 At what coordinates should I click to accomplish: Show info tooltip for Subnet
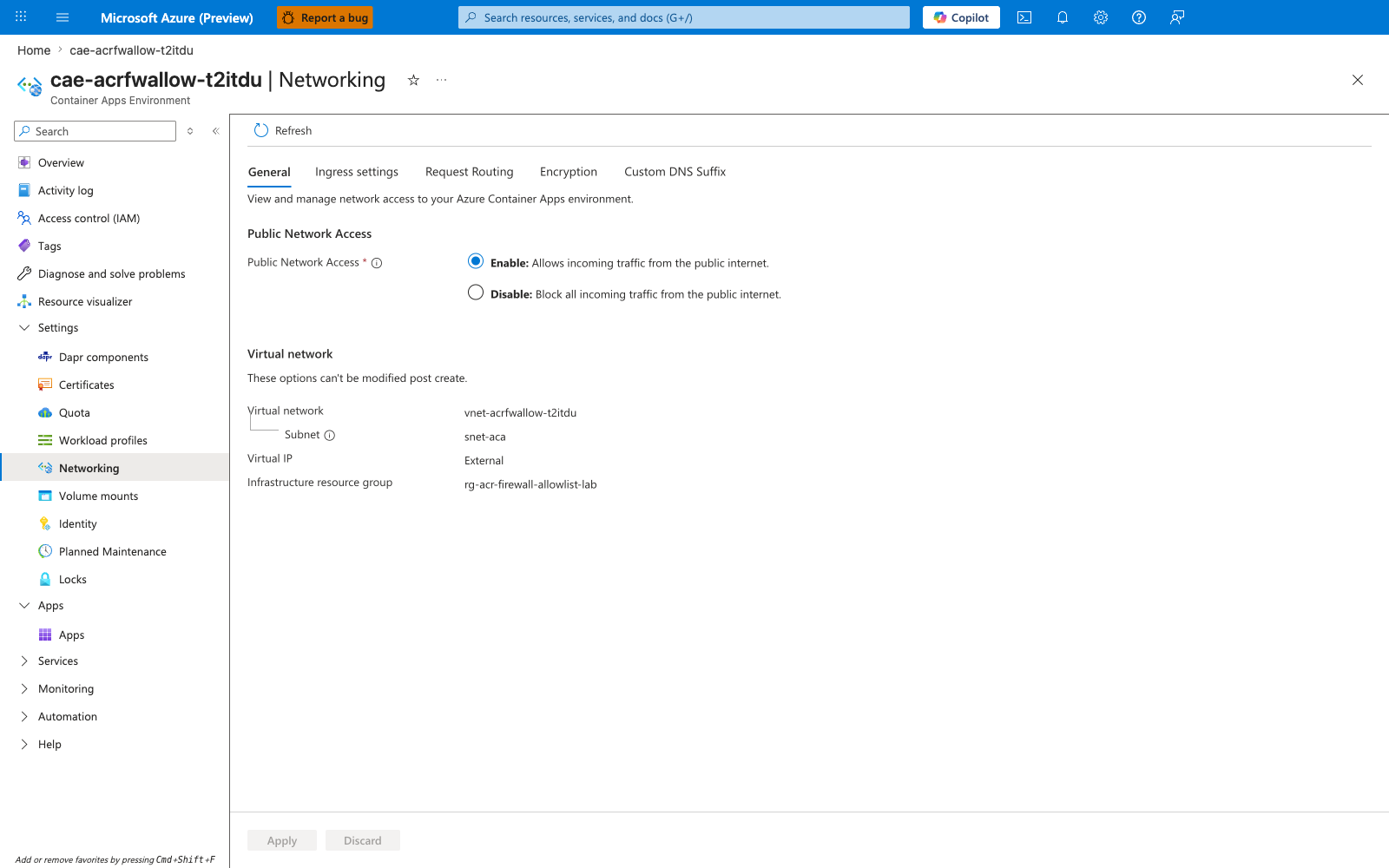tap(329, 435)
